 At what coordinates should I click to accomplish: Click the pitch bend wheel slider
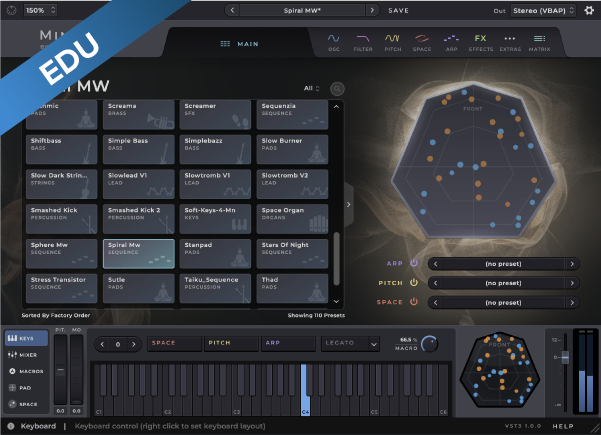[x=60, y=369]
